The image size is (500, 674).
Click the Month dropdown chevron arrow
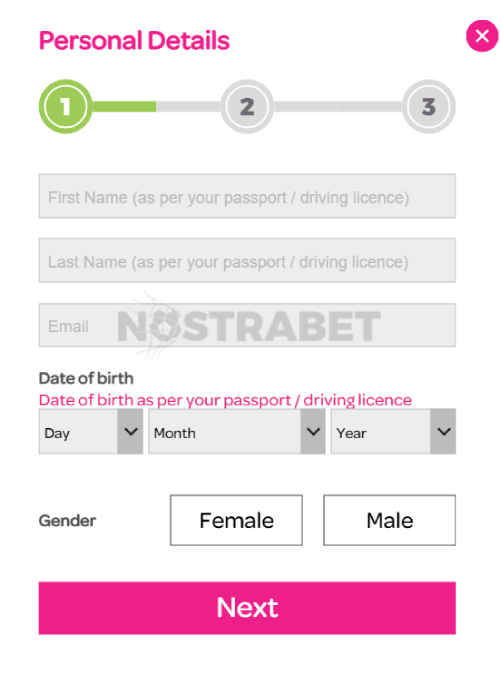[313, 431]
